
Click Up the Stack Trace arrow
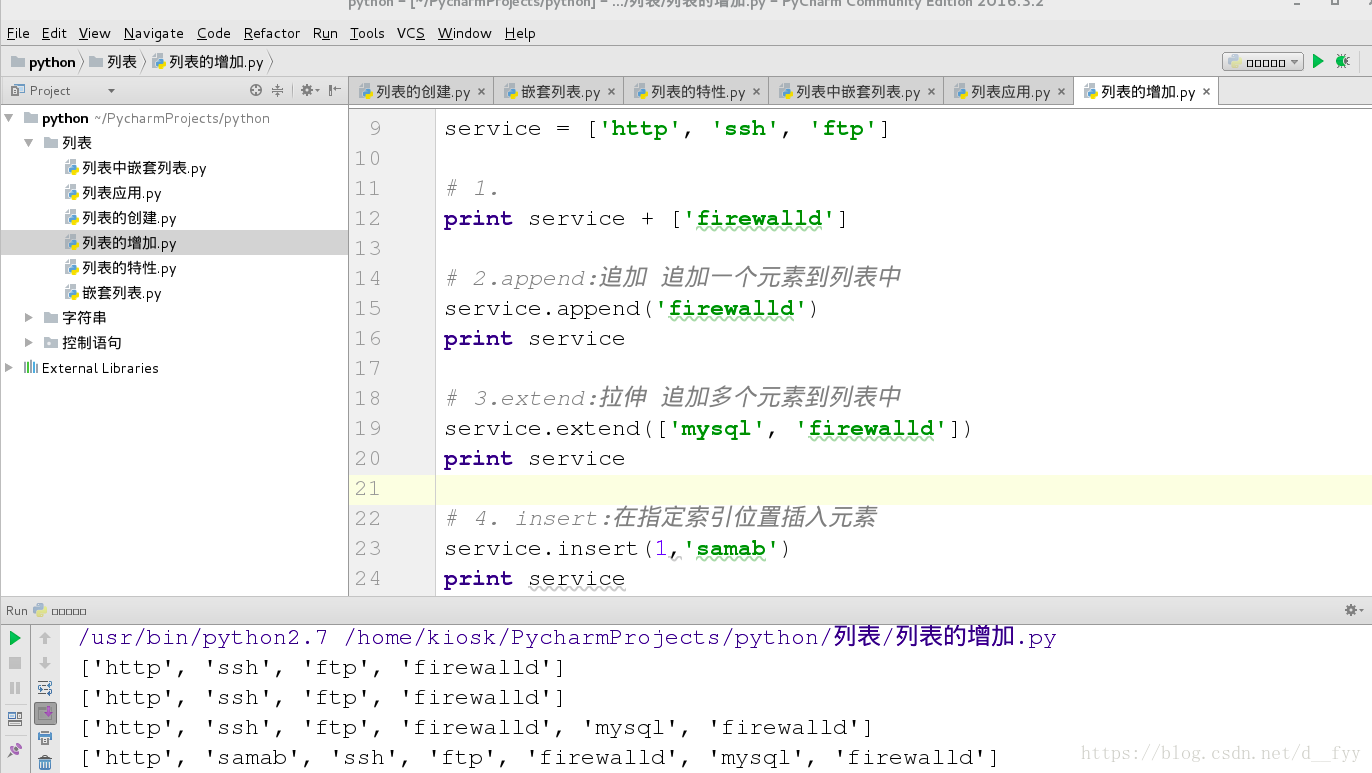pos(45,638)
